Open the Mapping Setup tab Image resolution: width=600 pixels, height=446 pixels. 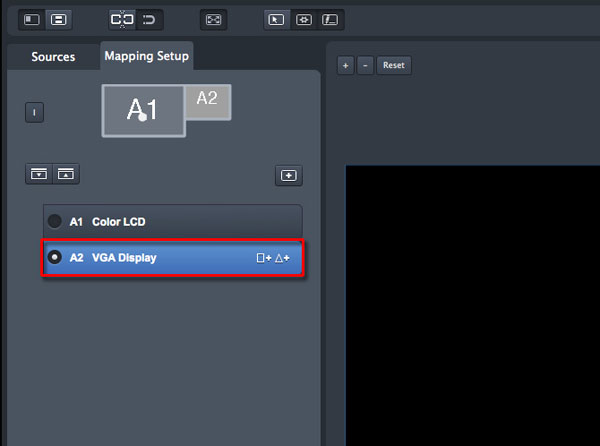pyautogui.click(x=147, y=56)
